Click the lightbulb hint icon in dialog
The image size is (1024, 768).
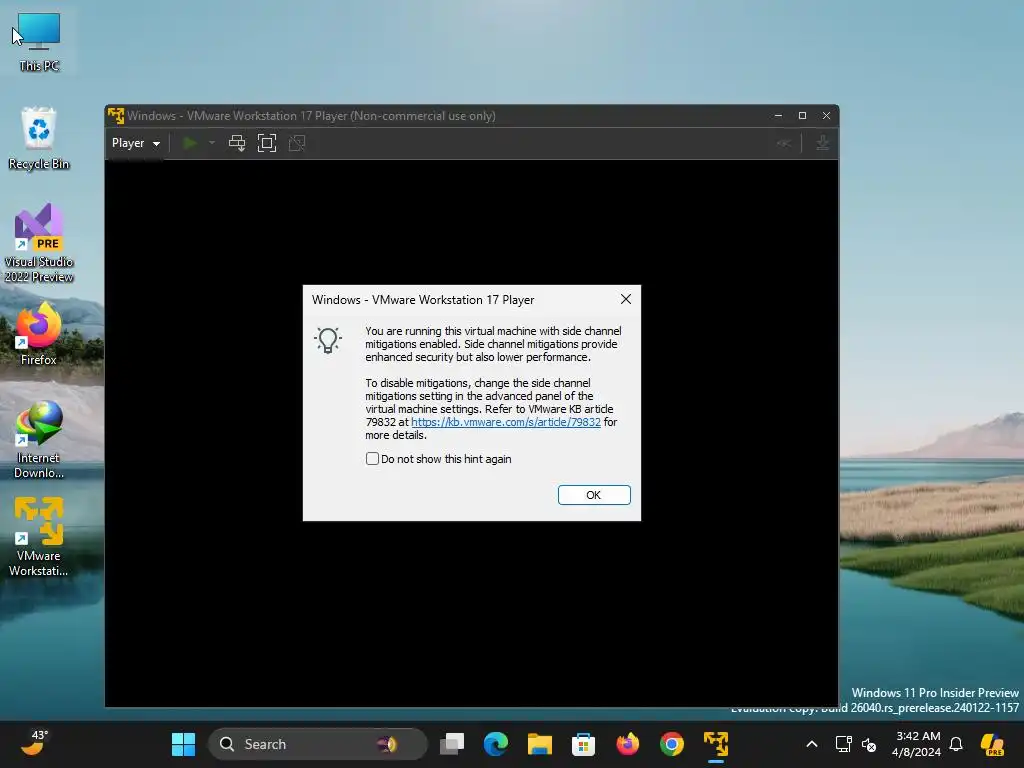[x=328, y=340]
